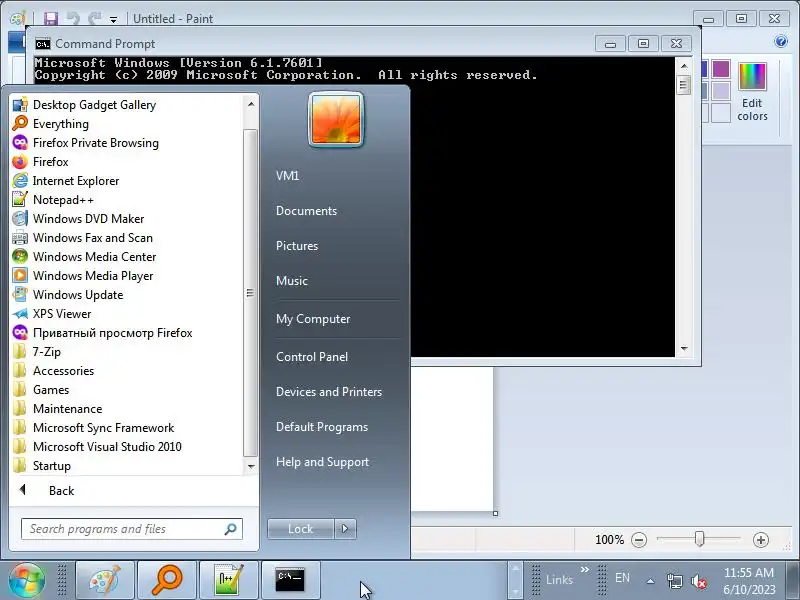Open My Computer from Start menu

point(313,319)
